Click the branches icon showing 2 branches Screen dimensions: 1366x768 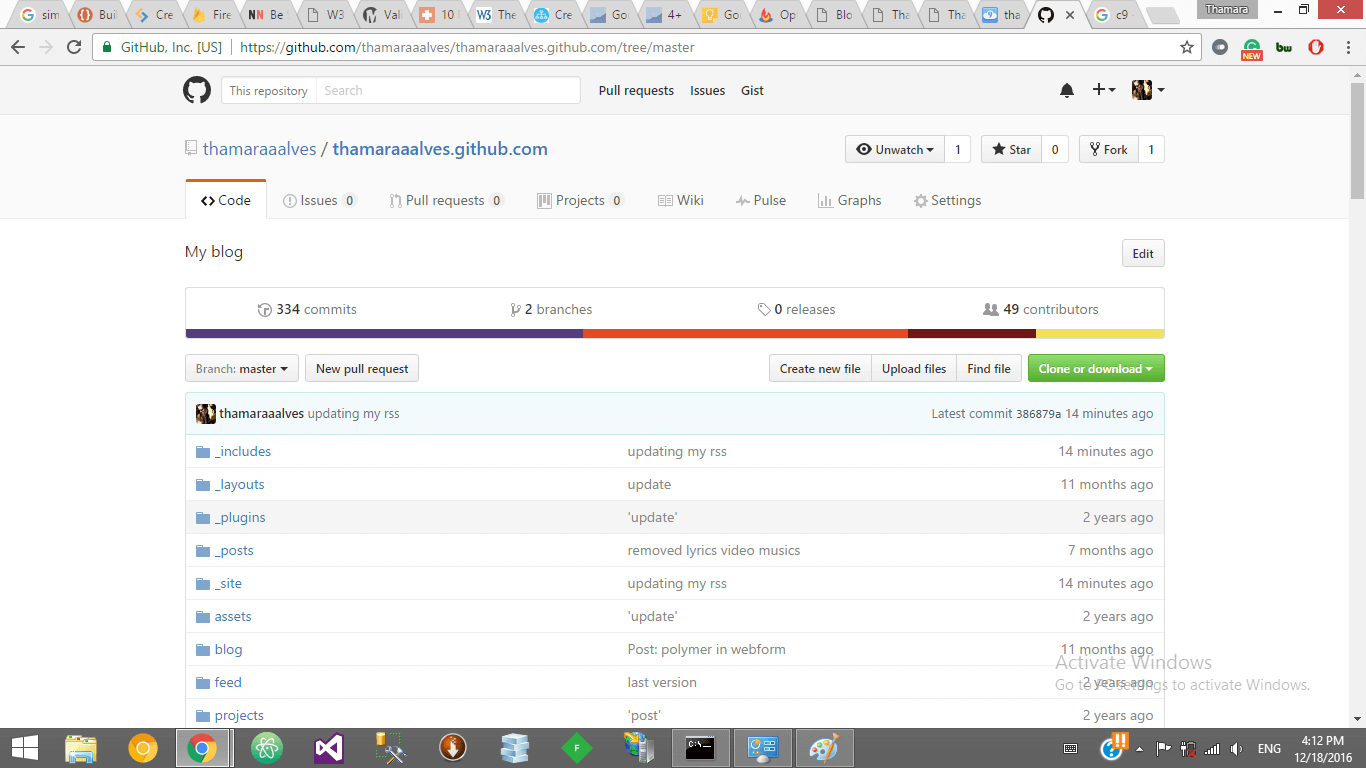[x=516, y=309]
